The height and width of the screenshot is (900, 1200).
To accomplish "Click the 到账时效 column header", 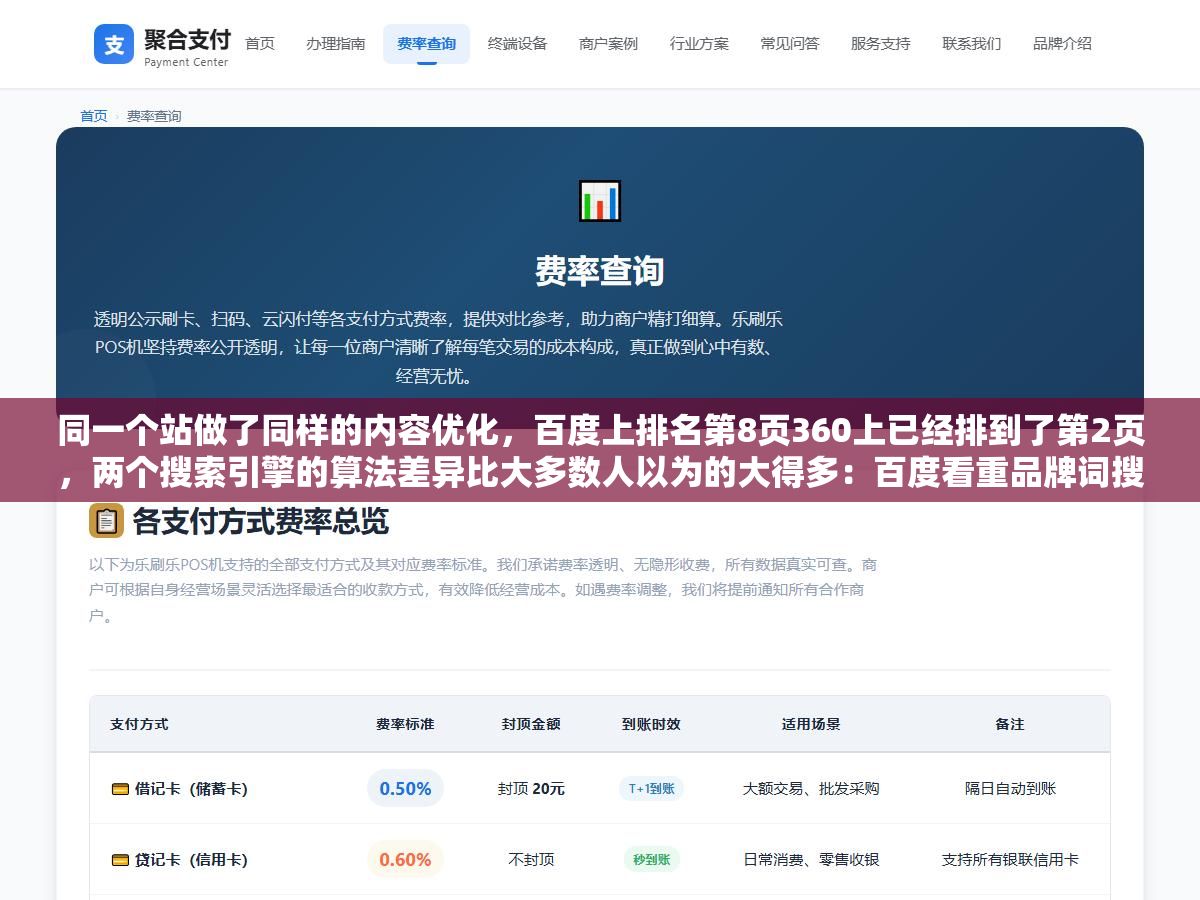I will click(x=651, y=724).
